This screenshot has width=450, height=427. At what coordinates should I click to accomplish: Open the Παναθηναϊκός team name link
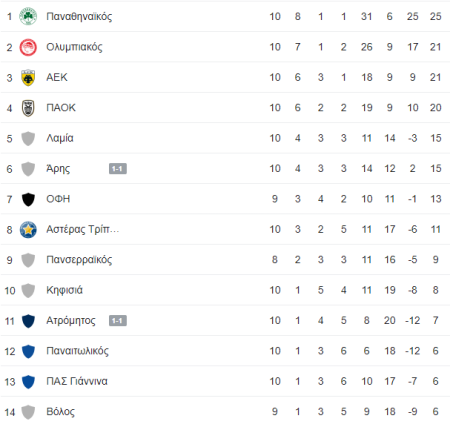79,17
